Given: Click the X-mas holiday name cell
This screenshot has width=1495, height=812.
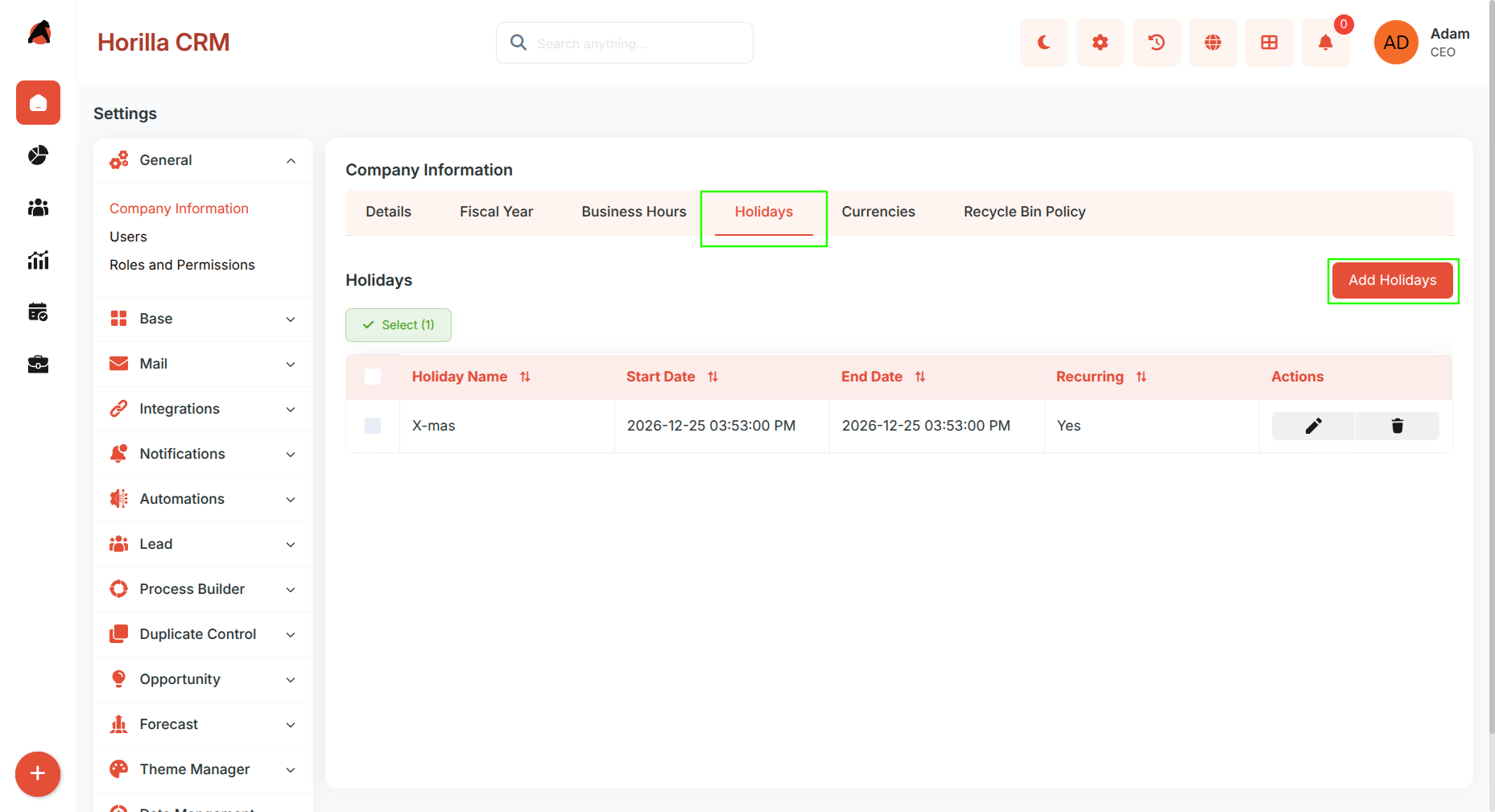Looking at the screenshot, I should pos(507,426).
